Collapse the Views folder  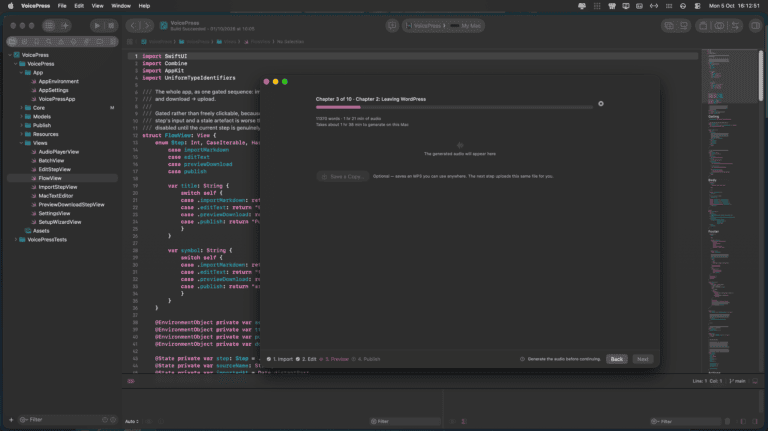(x=22, y=143)
